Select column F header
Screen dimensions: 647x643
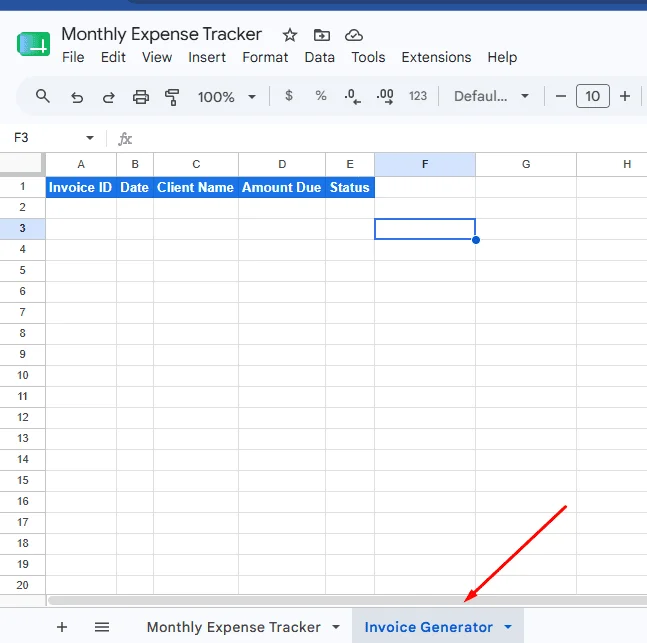(425, 164)
